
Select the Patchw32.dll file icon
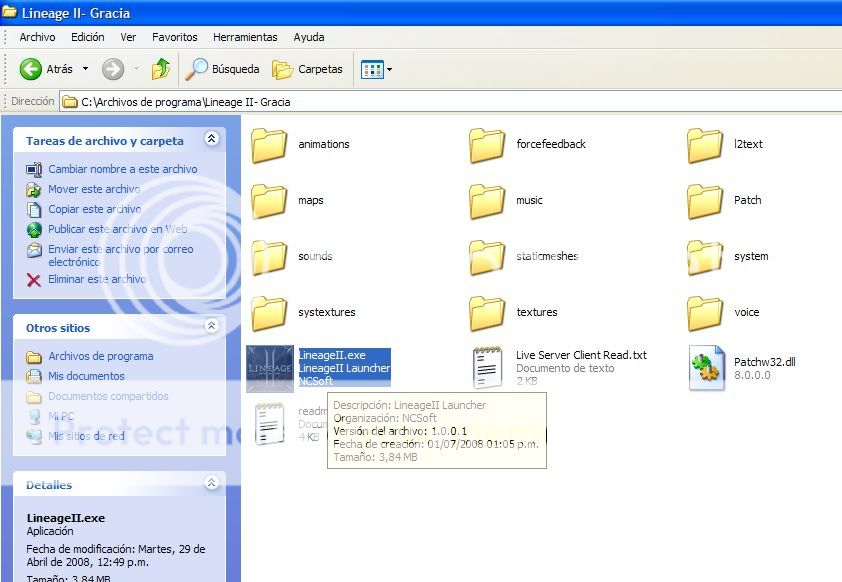click(x=706, y=368)
